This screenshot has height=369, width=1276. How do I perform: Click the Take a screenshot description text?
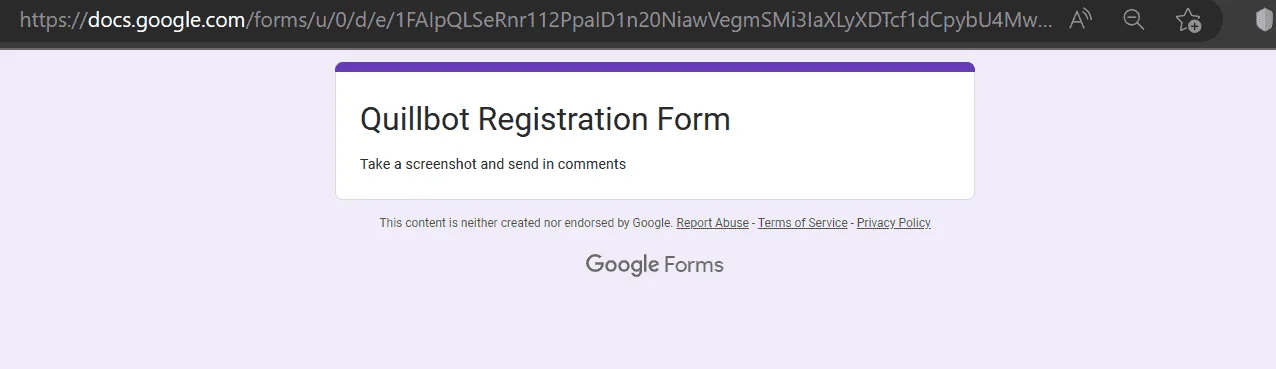point(493,164)
